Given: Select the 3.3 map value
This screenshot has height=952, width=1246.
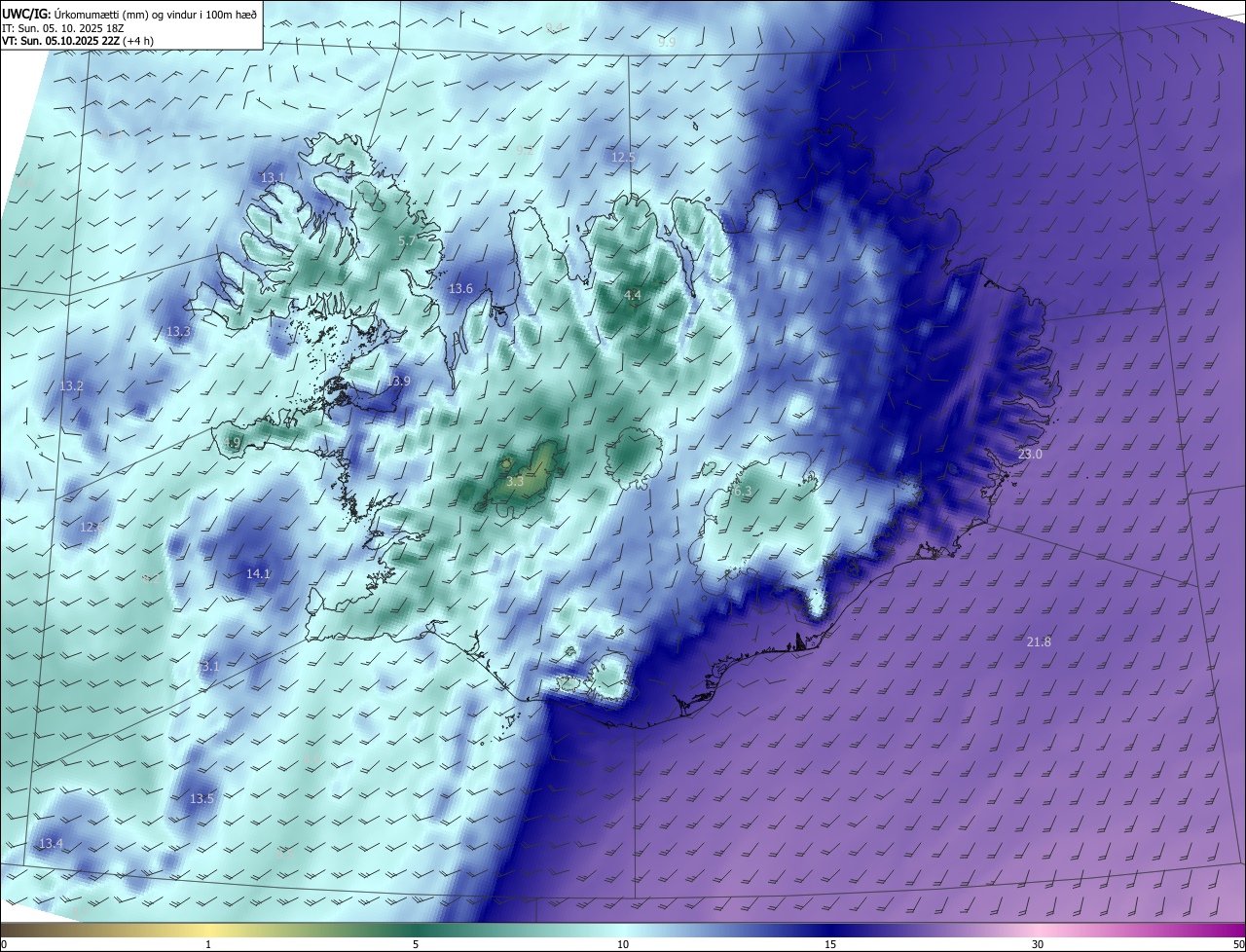Looking at the screenshot, I should [516, 482].
